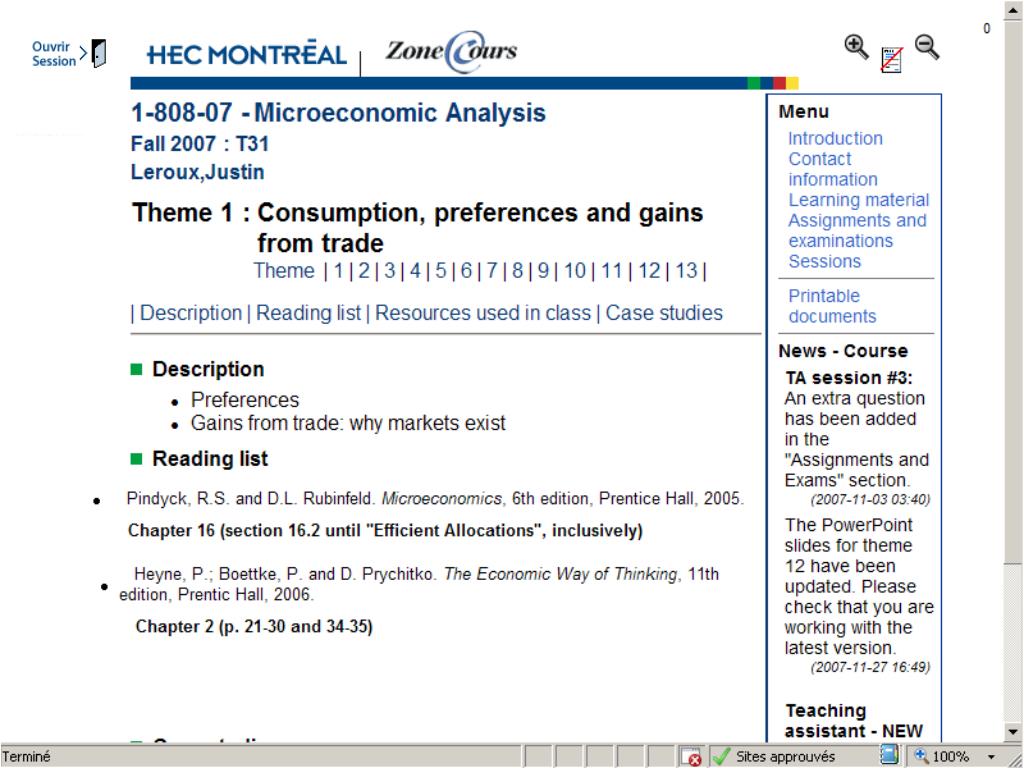
Task: Go to Theme 8
Action: click(517, 270)
